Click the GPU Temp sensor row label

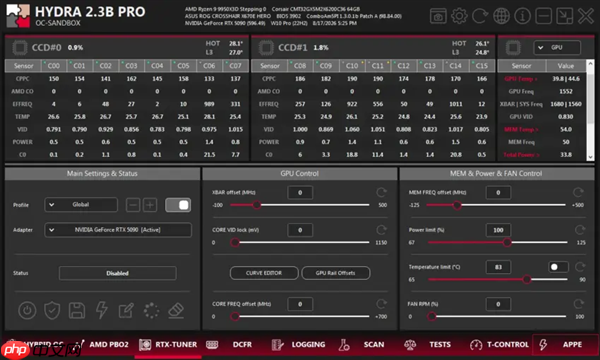coord(521,79)
